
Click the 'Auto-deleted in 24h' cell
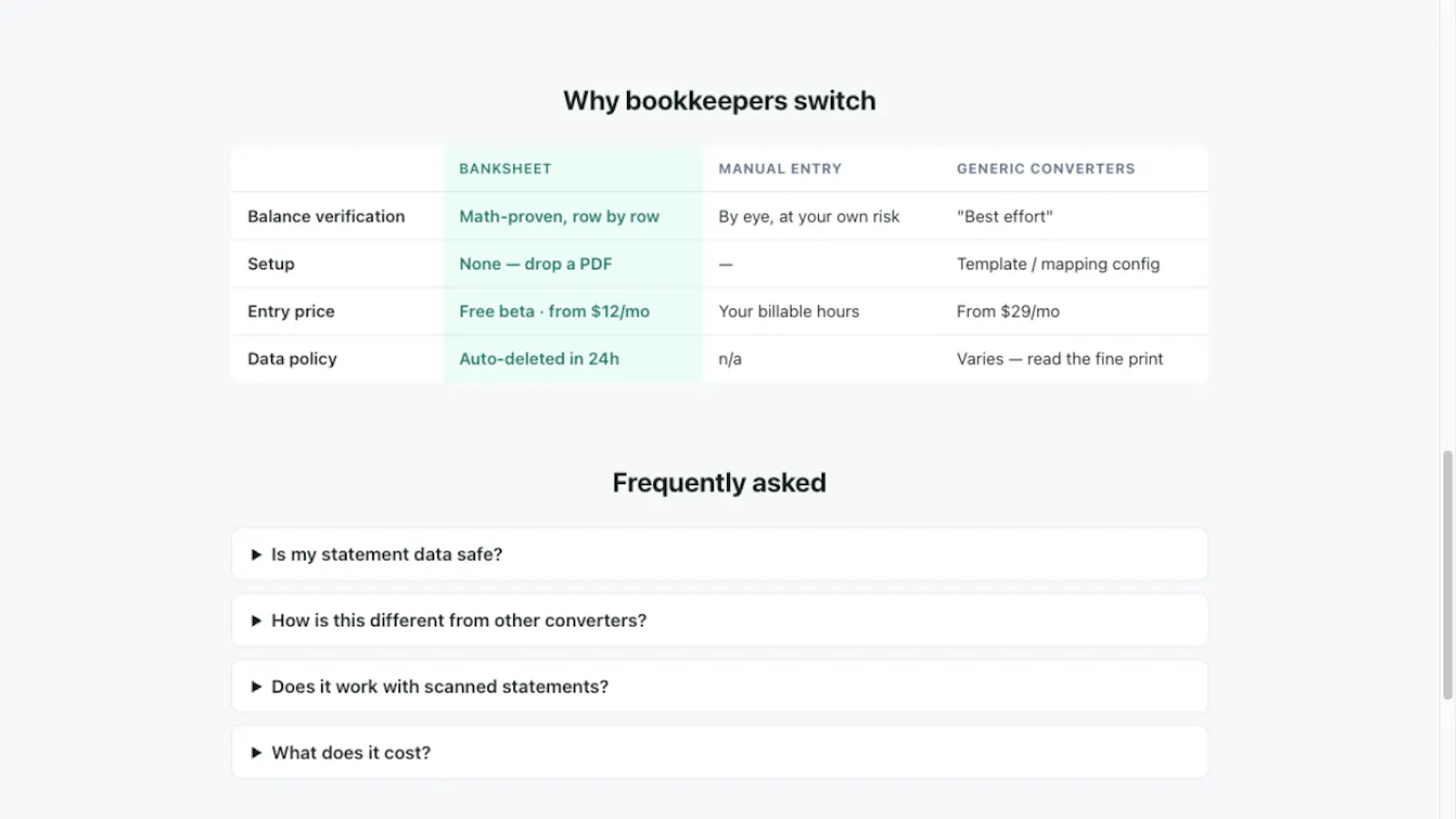tap(573, 359)
